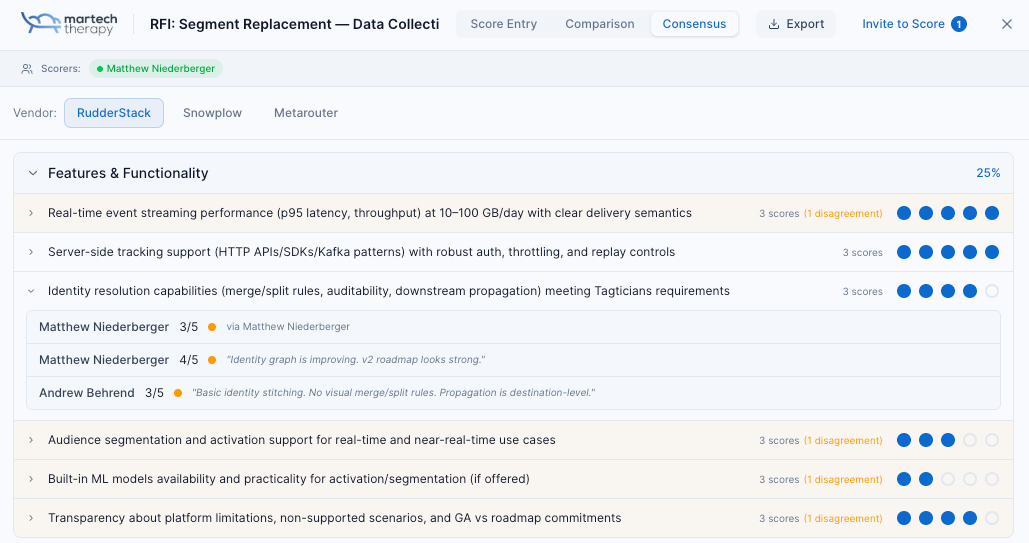
Task: Click Andrew Behrend's identity stitching comment
Action: click(393, 393)
